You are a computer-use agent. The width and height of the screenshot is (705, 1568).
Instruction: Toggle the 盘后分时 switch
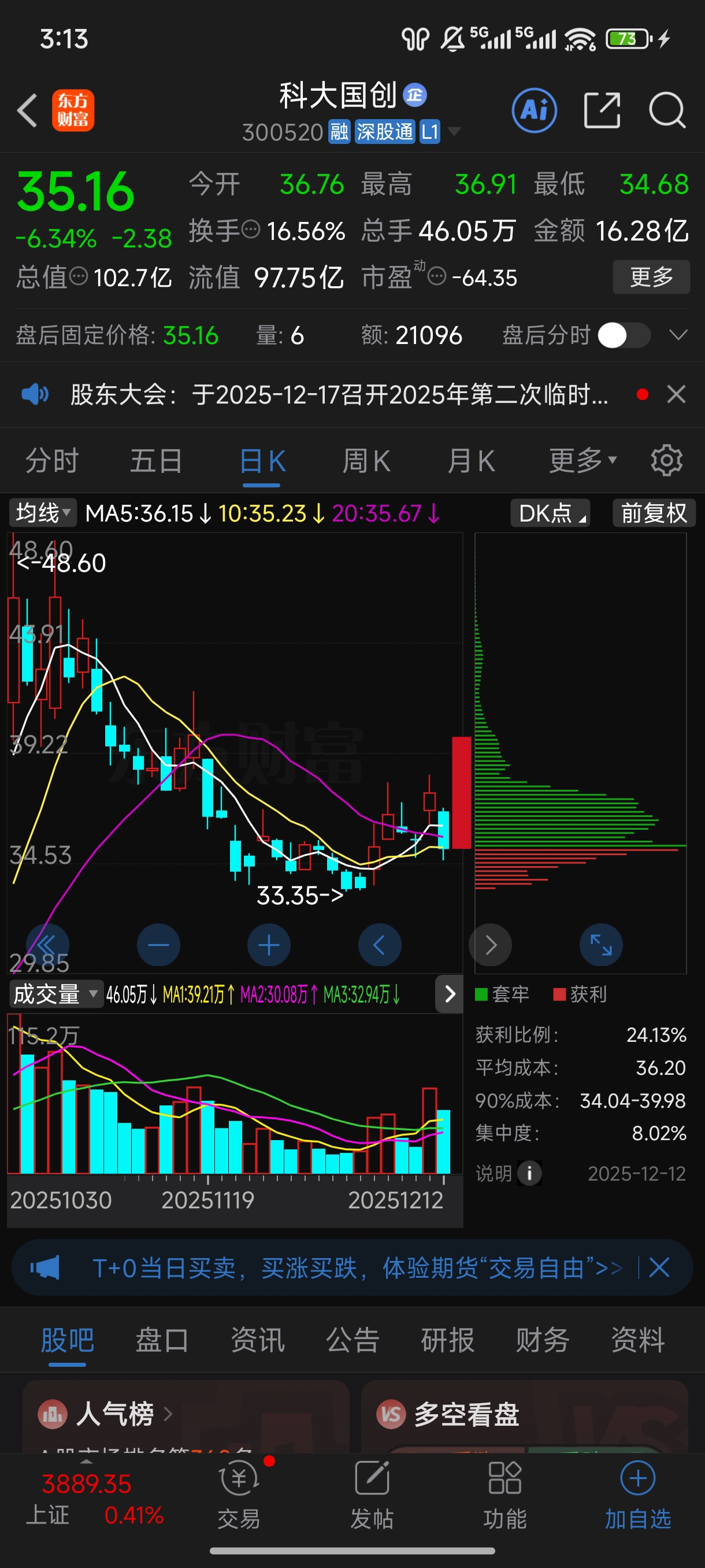click(x=624, y=335)
